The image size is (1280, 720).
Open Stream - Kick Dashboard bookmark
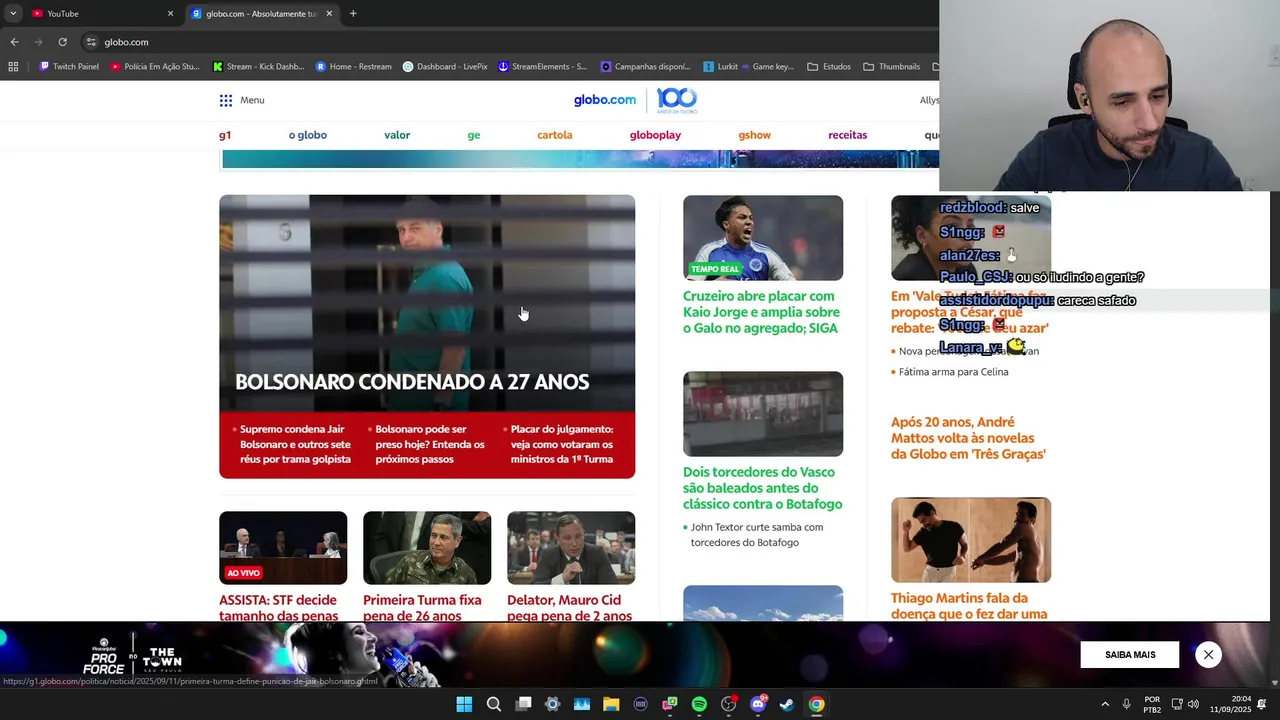258,67
